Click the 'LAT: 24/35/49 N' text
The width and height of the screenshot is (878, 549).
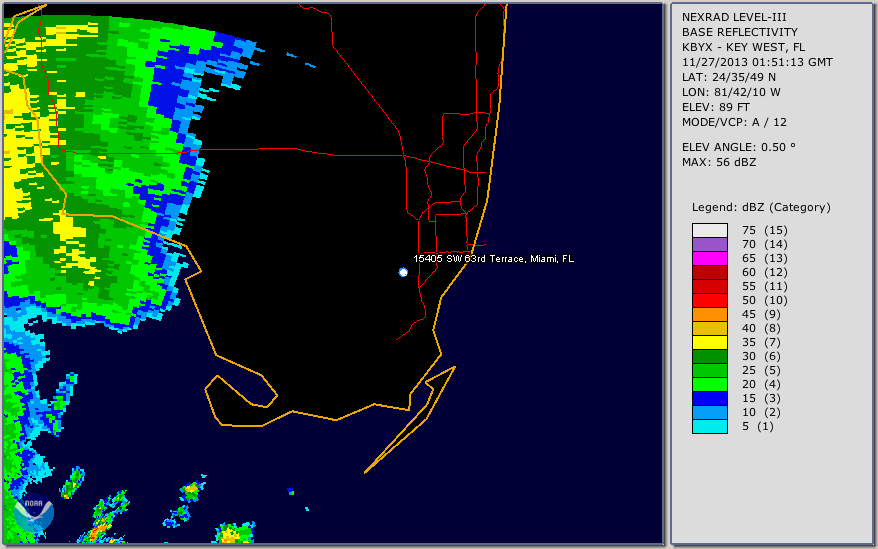(x=728, y=77)
